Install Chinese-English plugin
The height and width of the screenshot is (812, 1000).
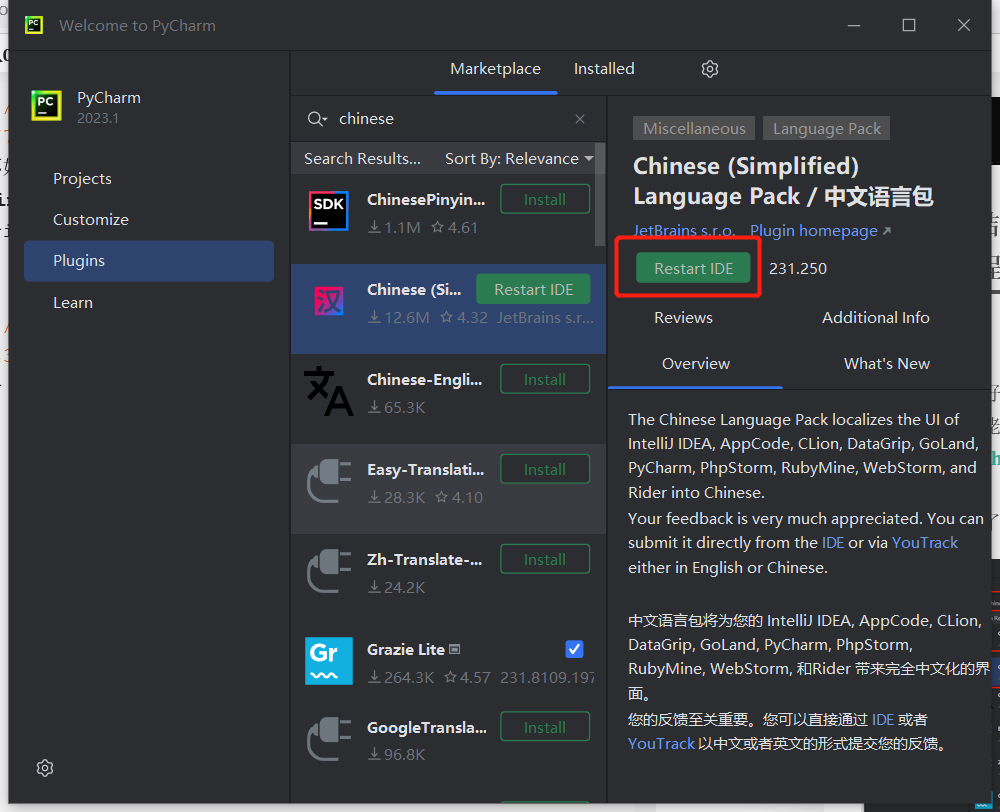[x=545, y=380]
